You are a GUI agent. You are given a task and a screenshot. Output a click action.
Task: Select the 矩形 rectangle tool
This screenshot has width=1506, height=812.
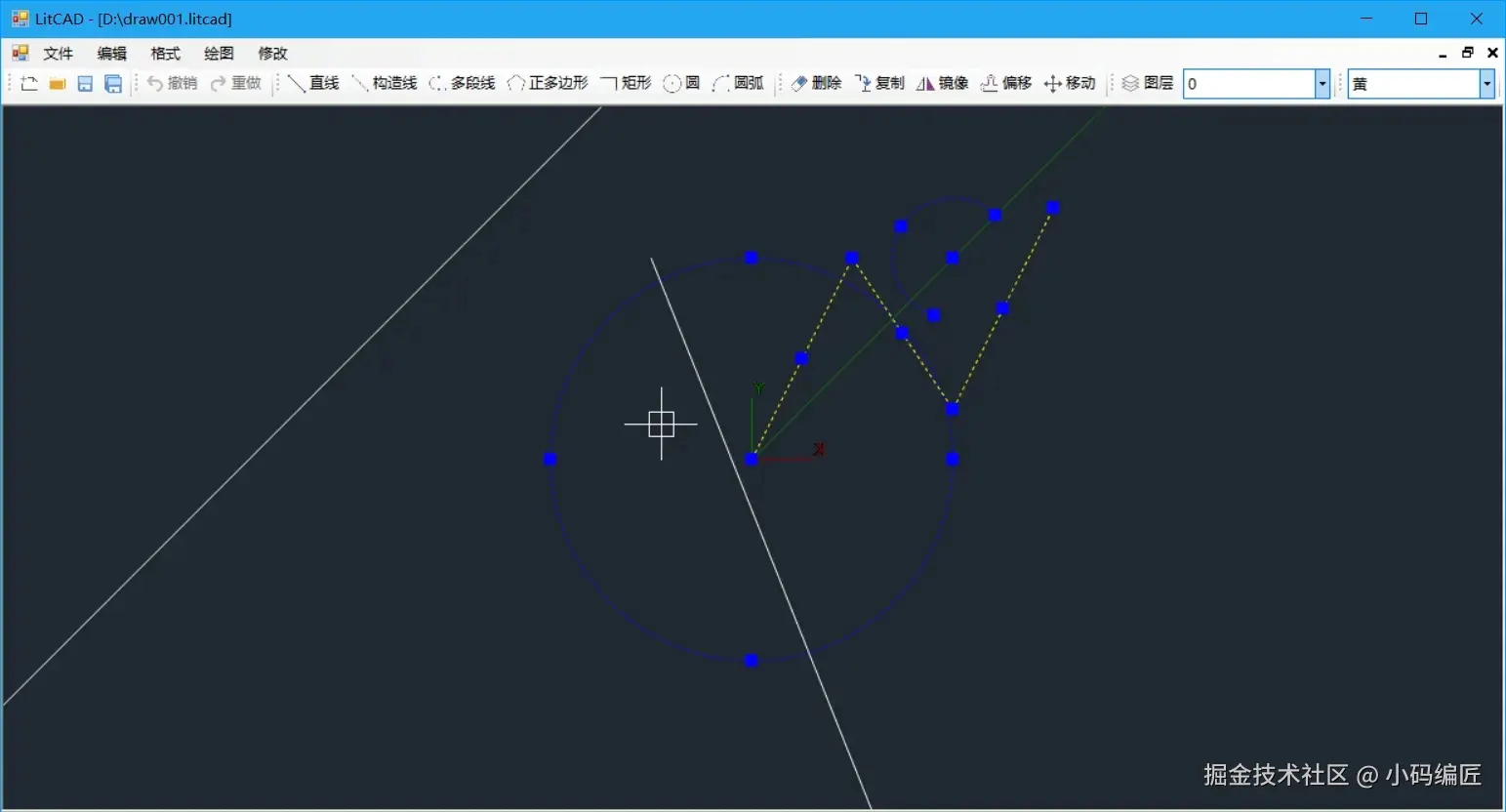click(x=626, y=84)
